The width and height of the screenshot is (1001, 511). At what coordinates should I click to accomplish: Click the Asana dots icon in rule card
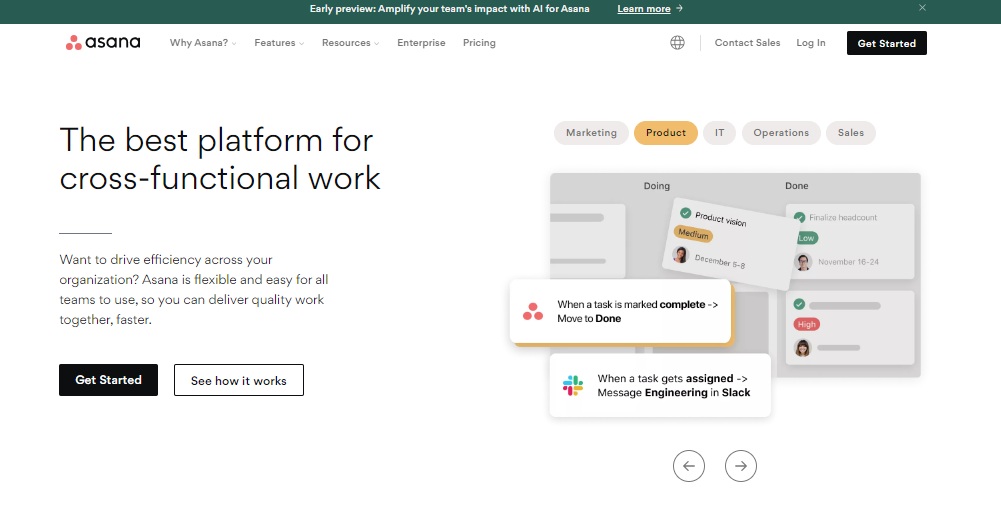coord(533,312)
